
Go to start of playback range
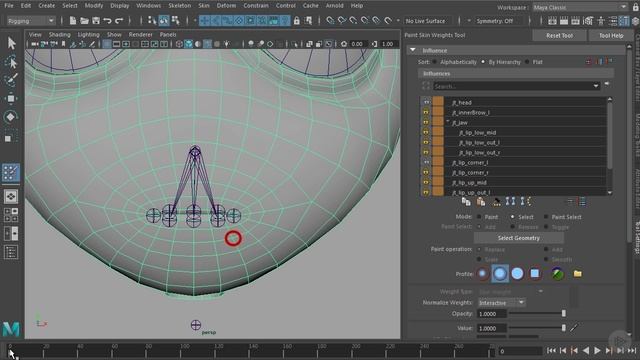pyautogui.click(x=551, y=350)
